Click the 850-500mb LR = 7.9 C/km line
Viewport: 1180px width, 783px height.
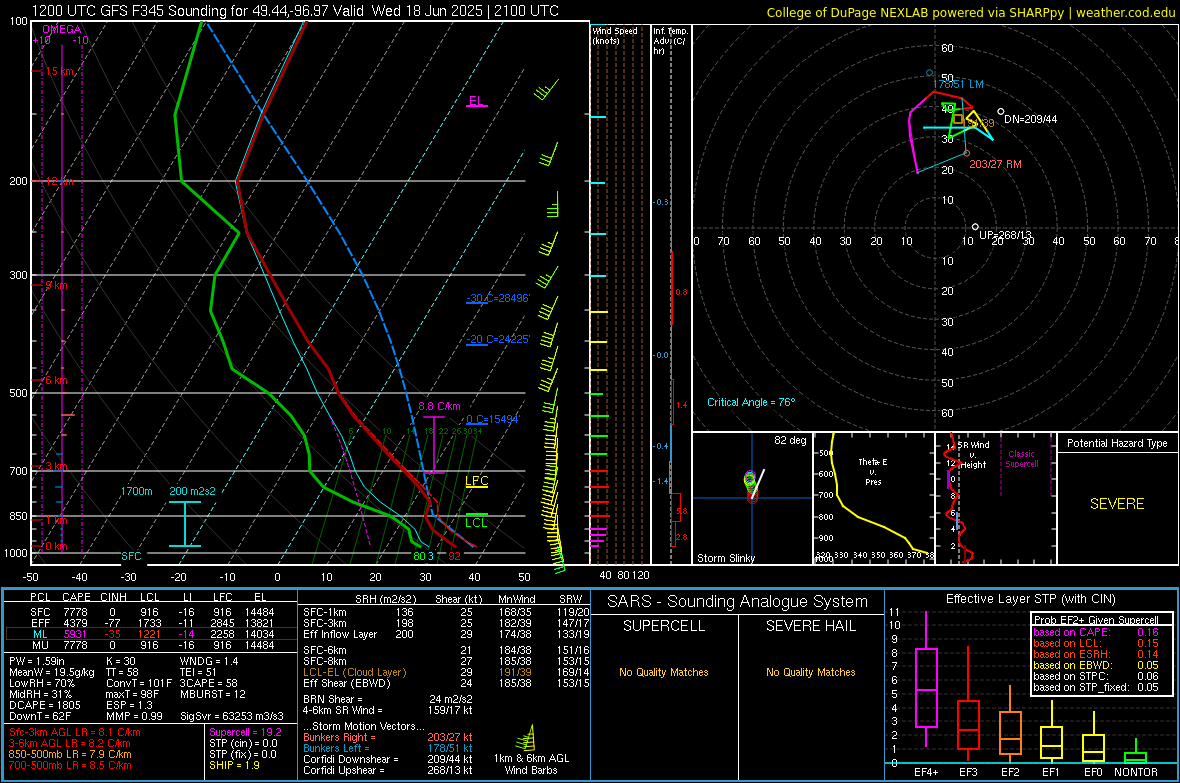70,754
